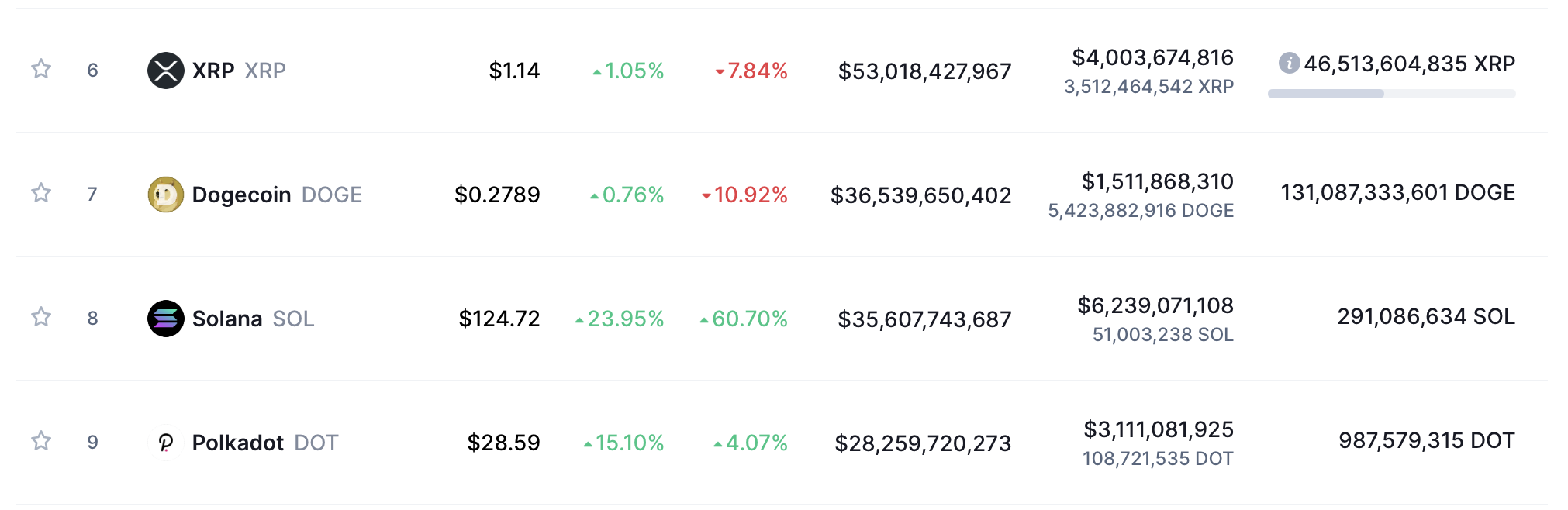Toggle the Dogecoin watchlist star

coord(41,193)
